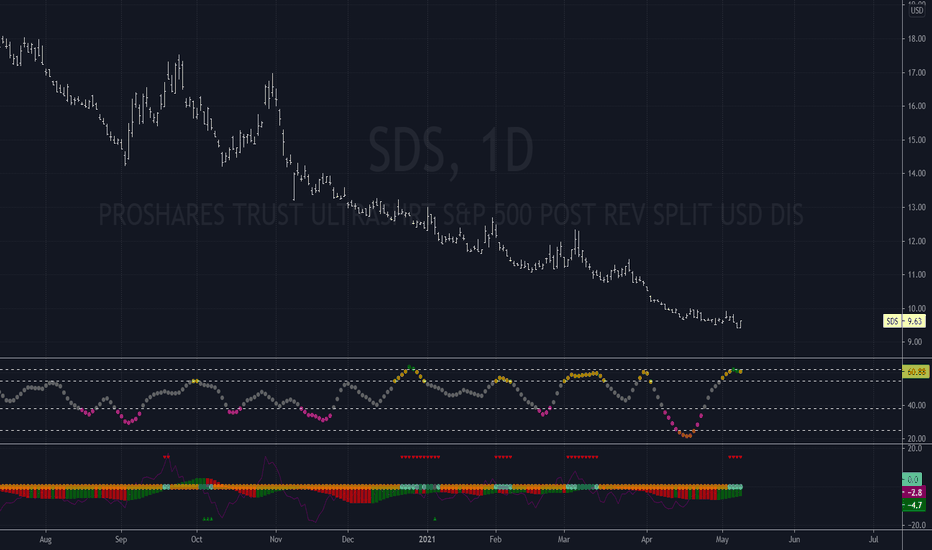Viewport: 932px width, 550px height.
Task: Click the Jun label on time axis
Action: pos(794,540)
